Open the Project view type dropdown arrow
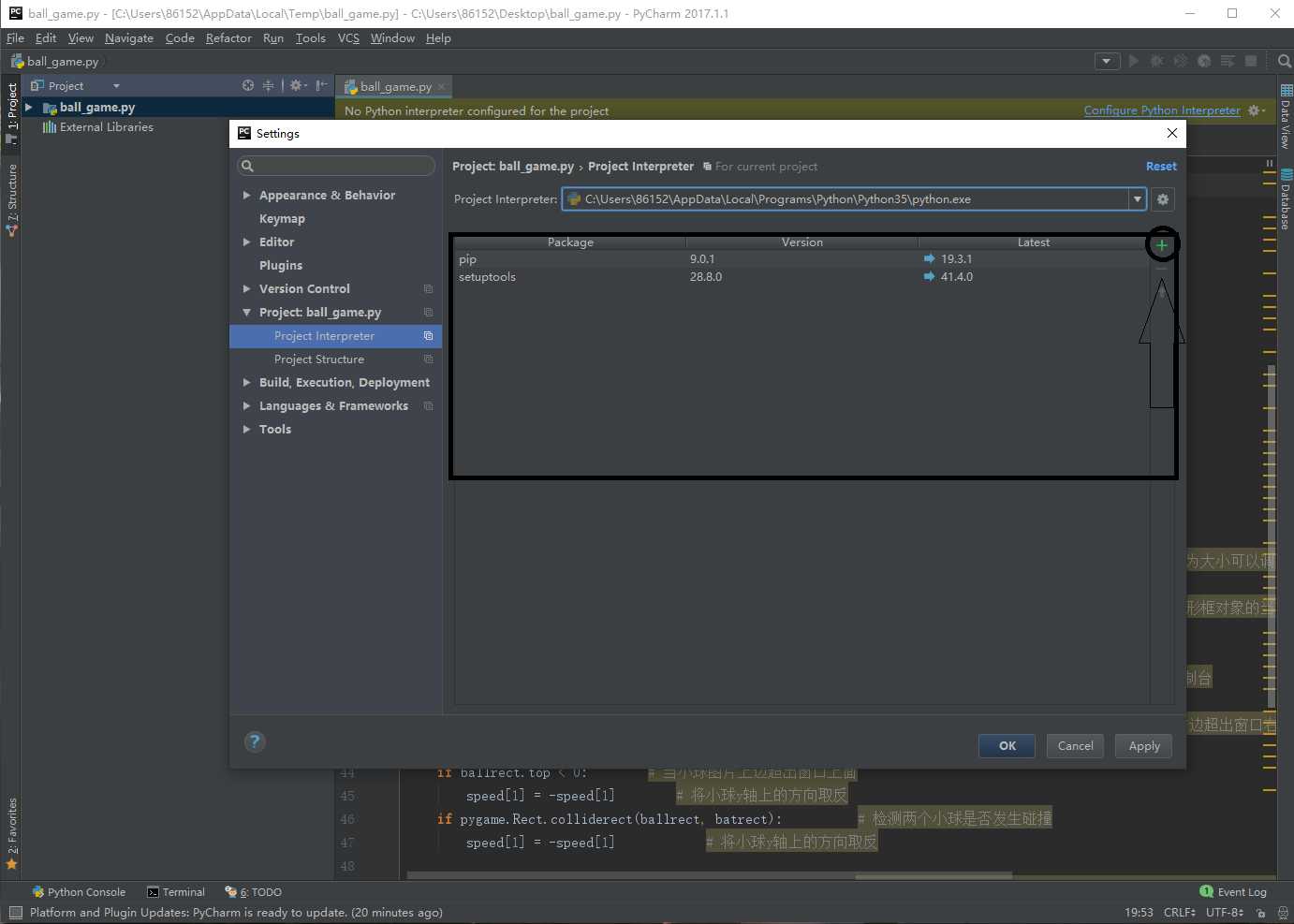The height and width of the screenshot is (924, 1294). [x=116, y=86]
